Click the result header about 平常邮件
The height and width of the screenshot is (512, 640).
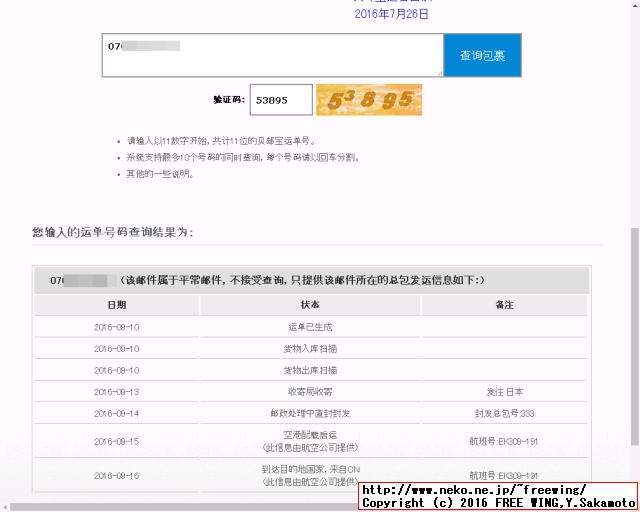tap(311, 280)
